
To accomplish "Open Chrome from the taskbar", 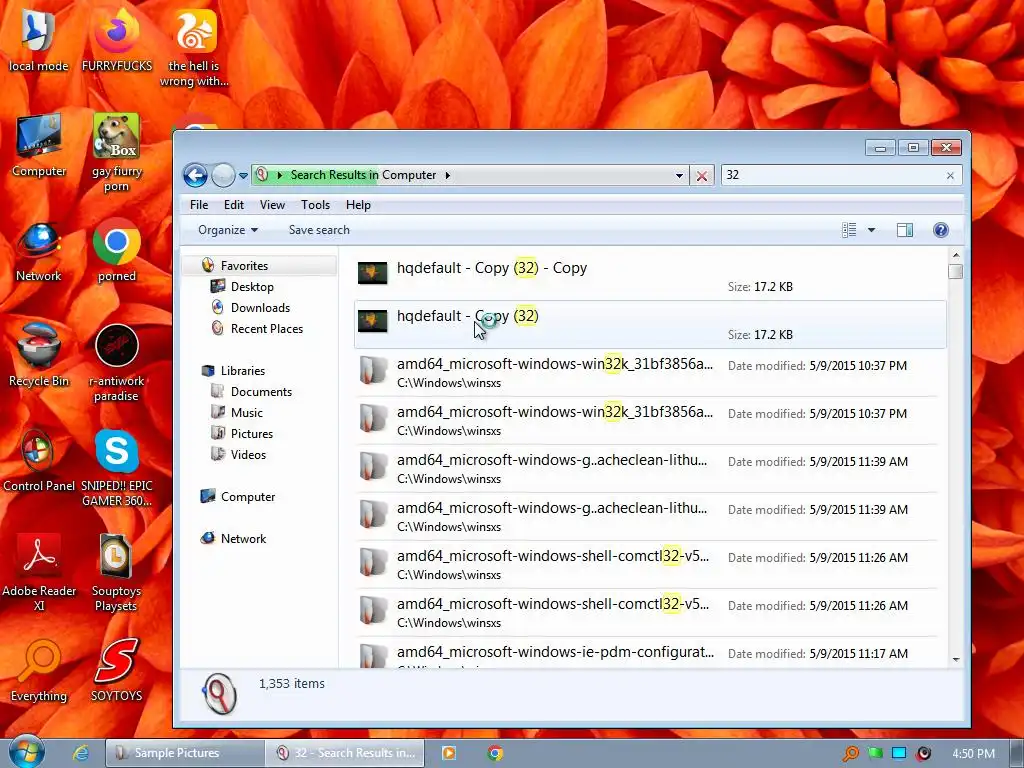I will (495, 753).
